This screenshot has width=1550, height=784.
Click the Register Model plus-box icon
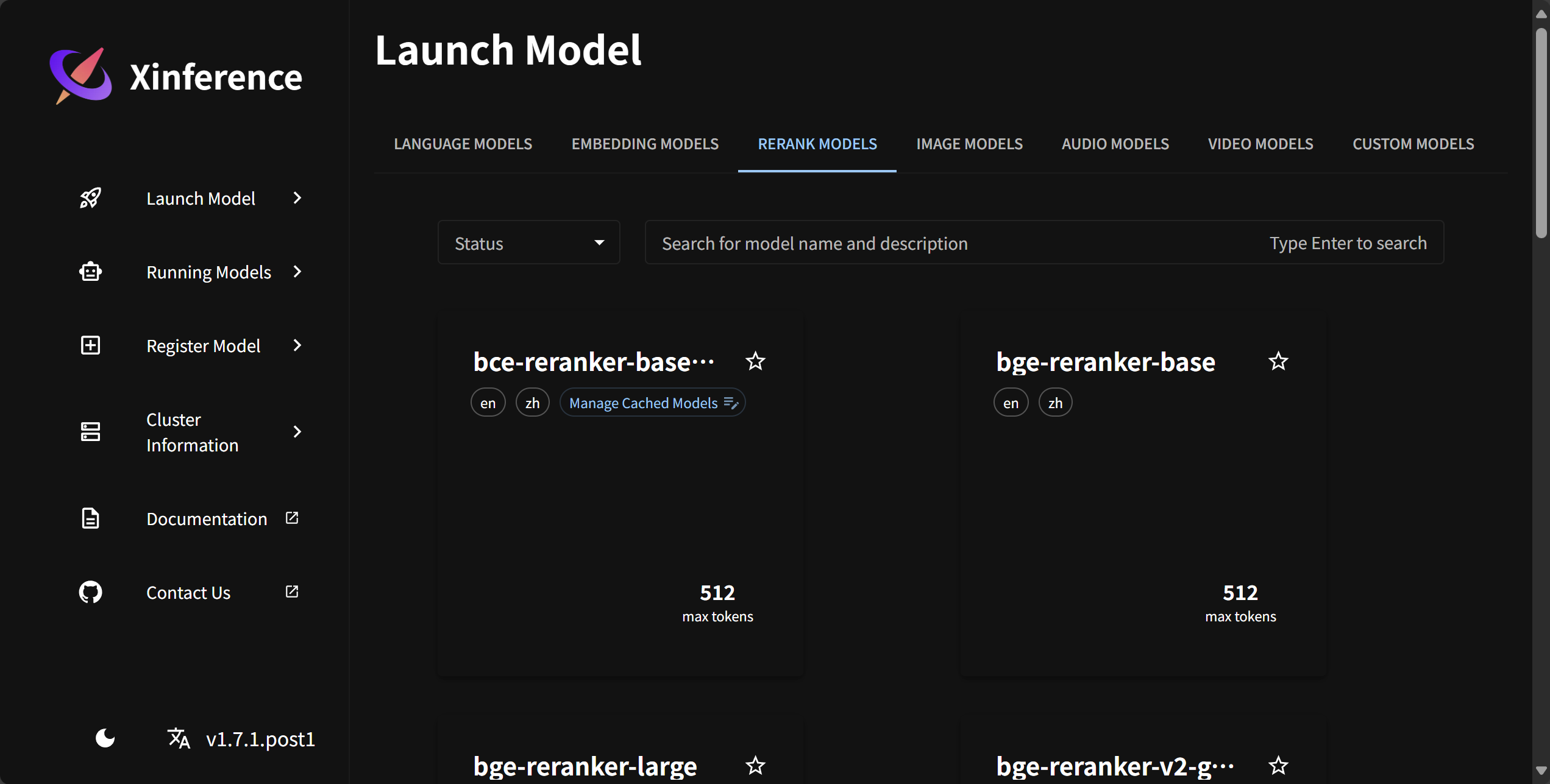pos(90,345)
